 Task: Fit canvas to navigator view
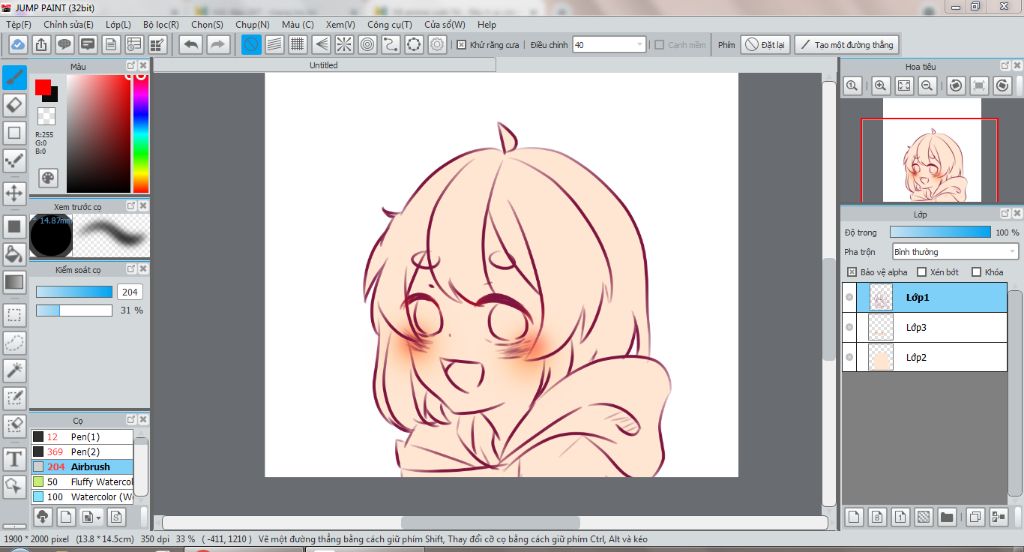904,86
